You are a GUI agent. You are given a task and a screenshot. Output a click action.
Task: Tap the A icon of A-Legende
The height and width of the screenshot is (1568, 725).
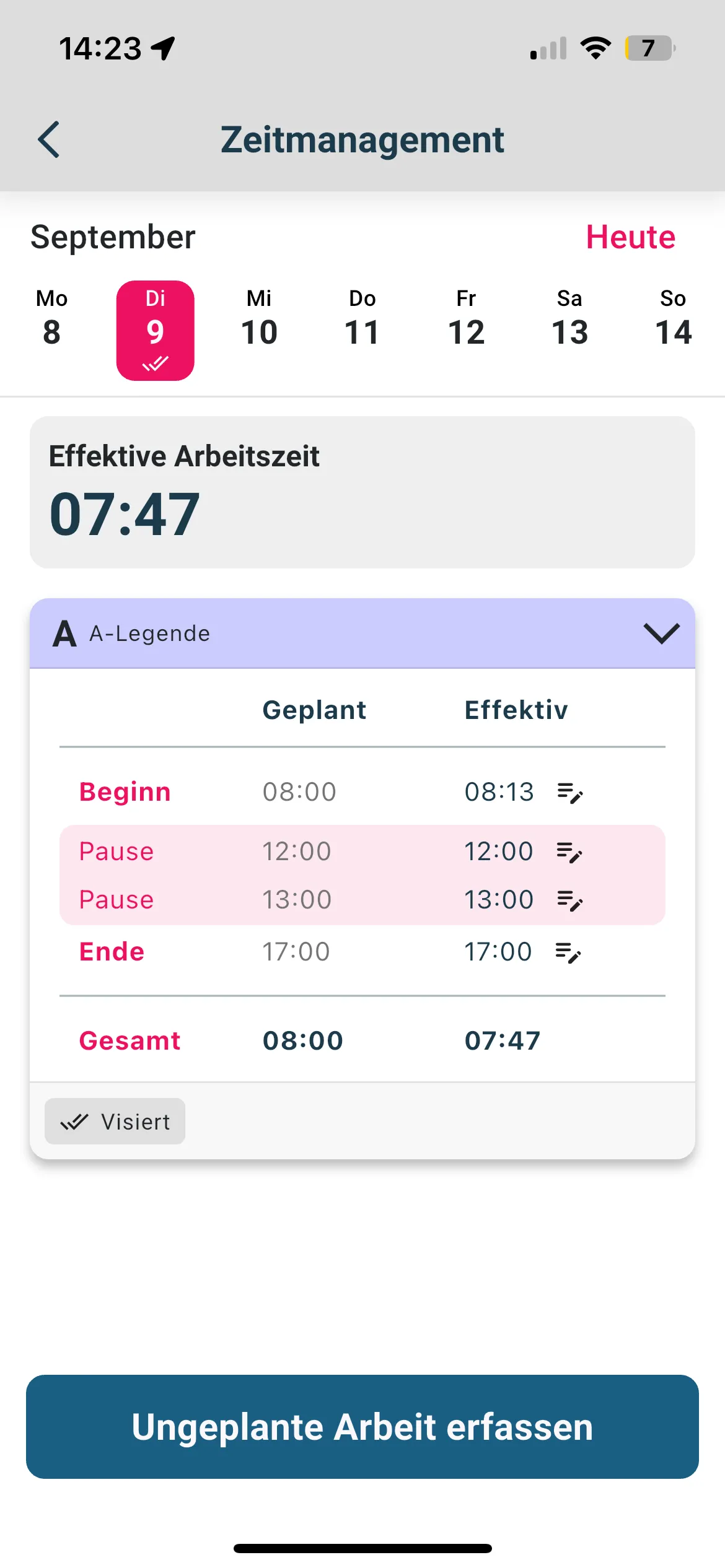point(64,634)
